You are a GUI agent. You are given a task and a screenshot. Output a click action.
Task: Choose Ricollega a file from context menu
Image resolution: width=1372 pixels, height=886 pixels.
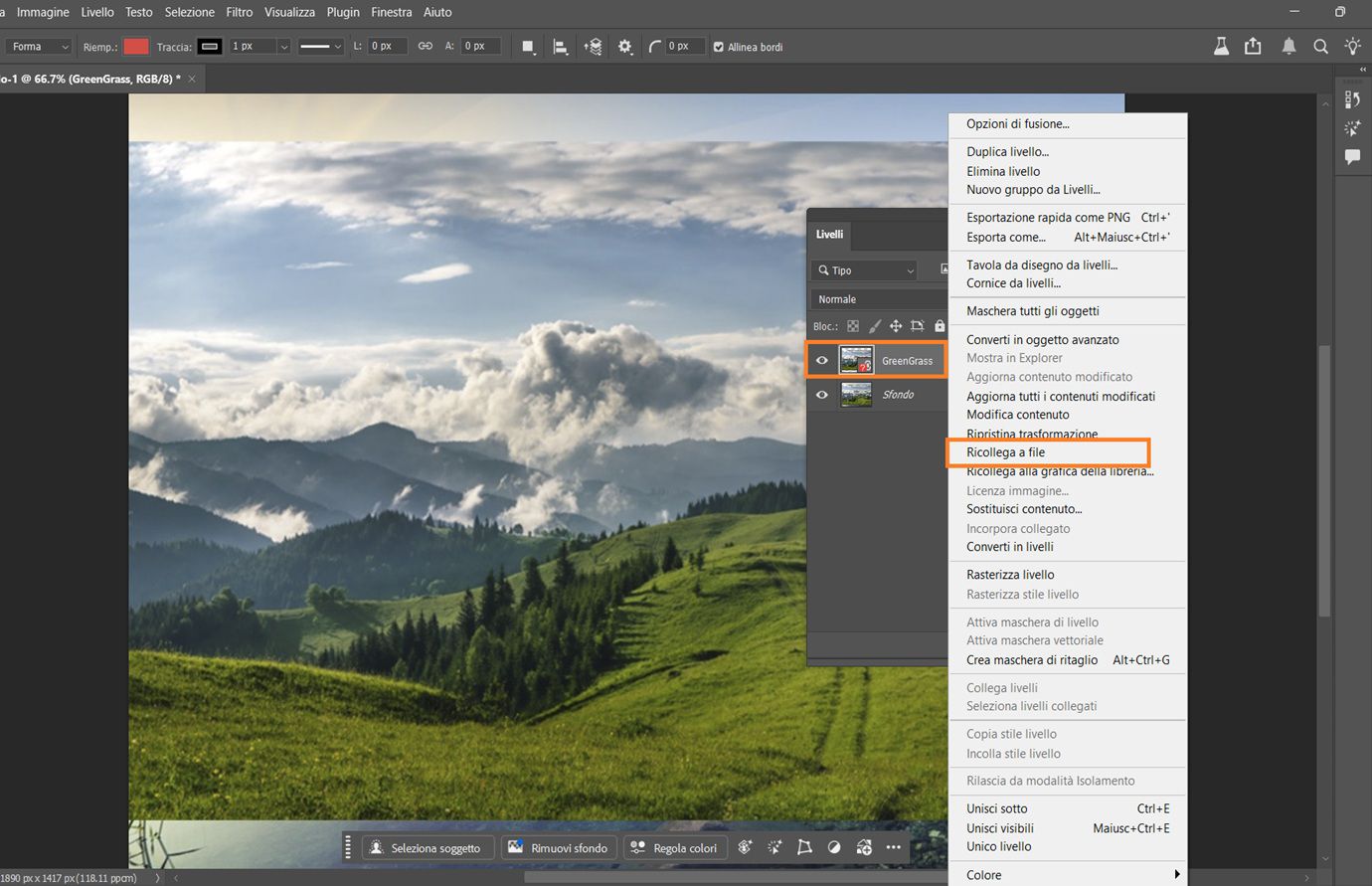[1005, 452]
